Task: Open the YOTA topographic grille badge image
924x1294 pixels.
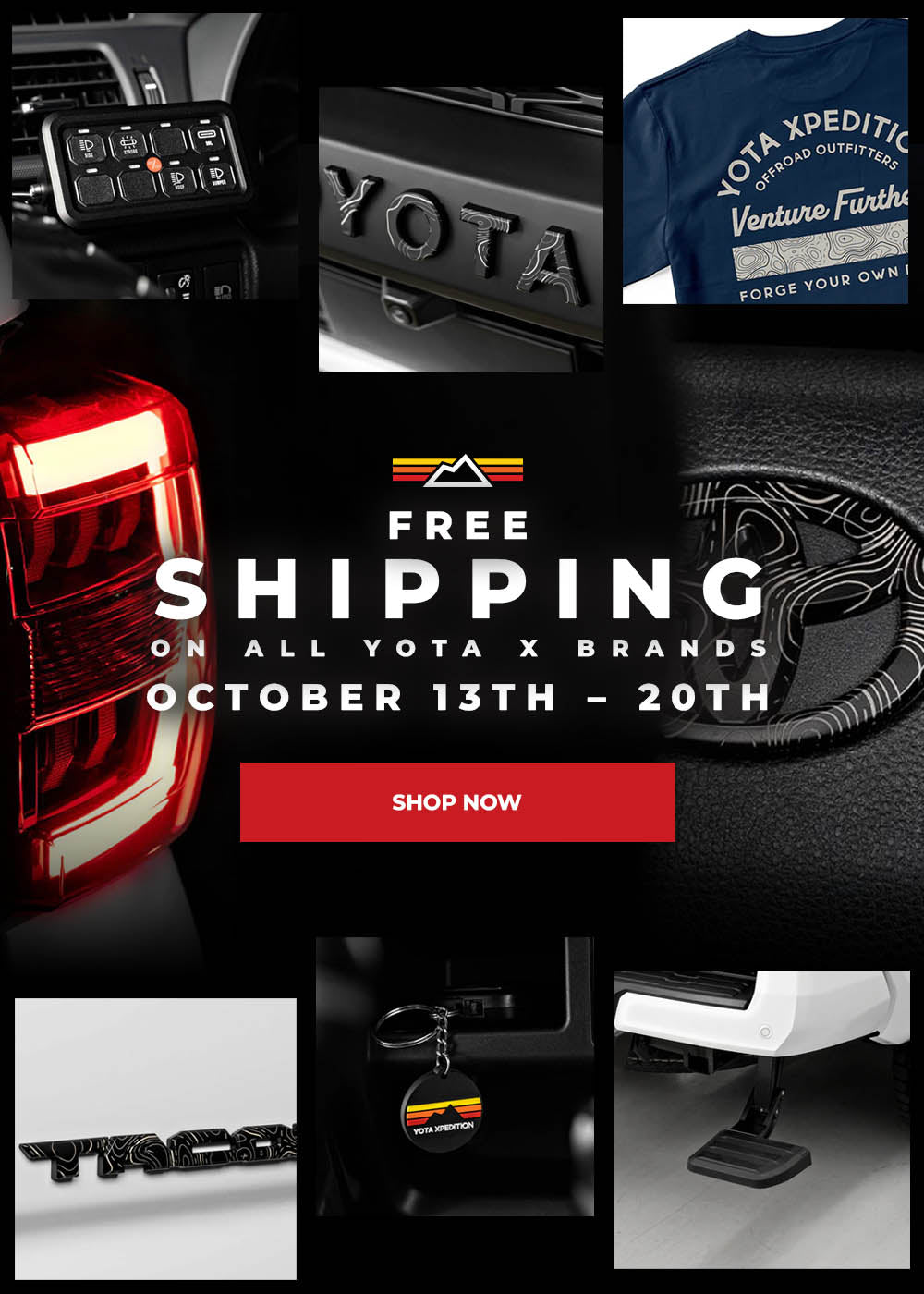Action: [x=461, y=230]
